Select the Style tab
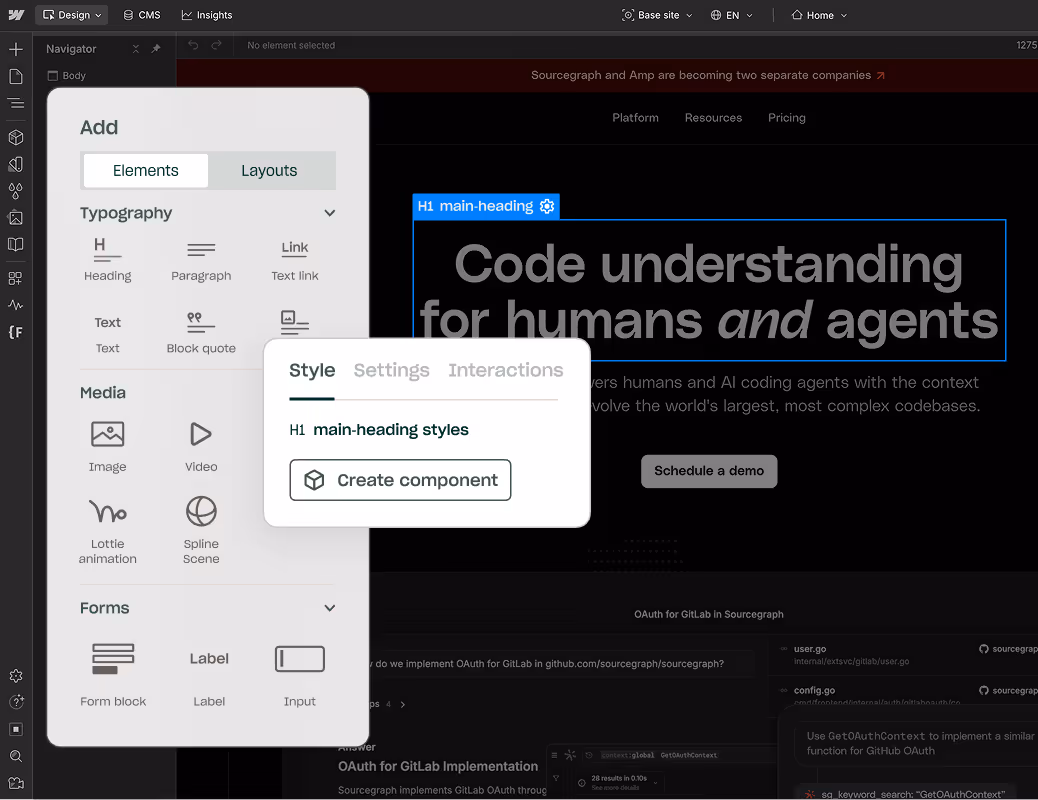Viewport: 1038px width, 800px height. coord(312,370)
